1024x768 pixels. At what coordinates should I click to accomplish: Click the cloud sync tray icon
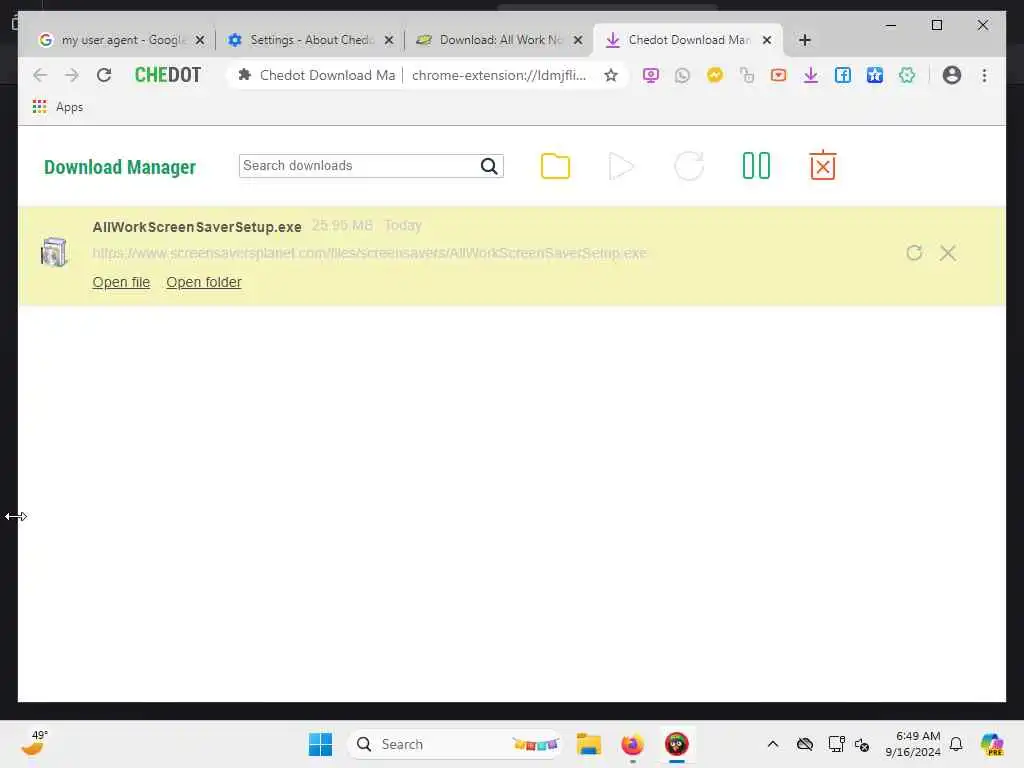click(x=805, y=744)
